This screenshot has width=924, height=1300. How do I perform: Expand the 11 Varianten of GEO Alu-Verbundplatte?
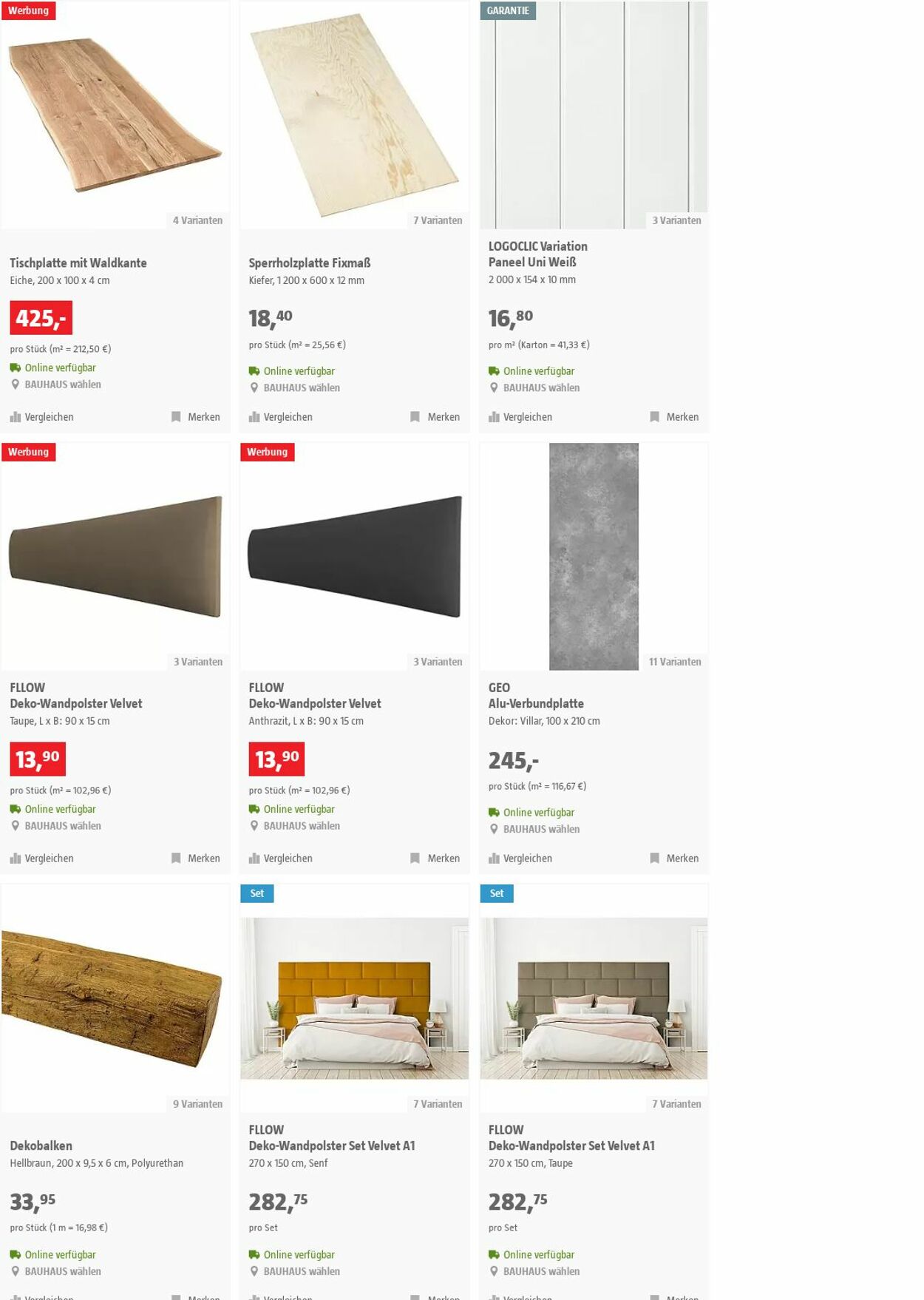[x=675, y=662]
